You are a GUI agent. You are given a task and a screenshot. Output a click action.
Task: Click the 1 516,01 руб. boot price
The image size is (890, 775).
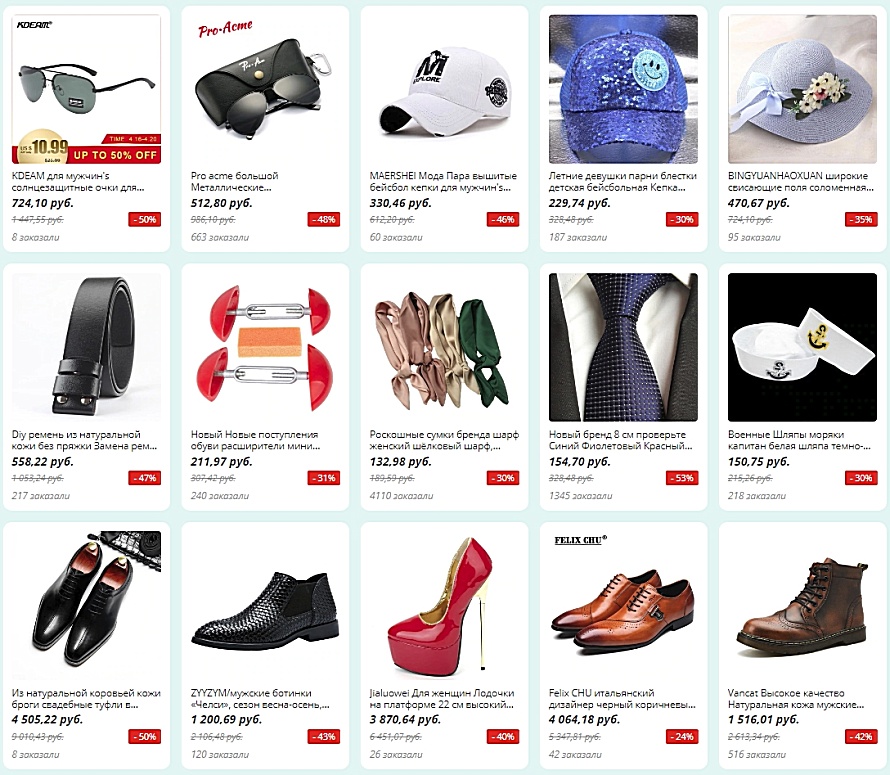point(763,720)
